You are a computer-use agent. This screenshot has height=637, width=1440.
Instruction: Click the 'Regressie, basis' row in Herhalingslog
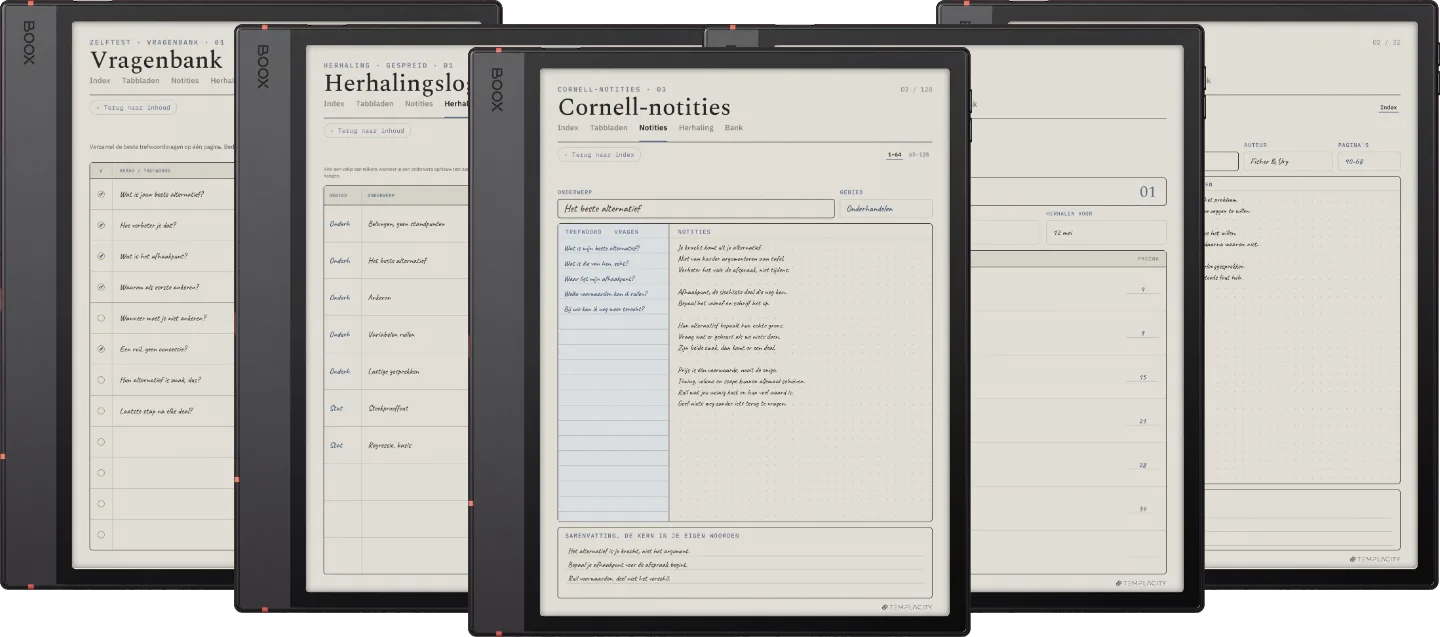pyautogui.click(x=396, y=445)
